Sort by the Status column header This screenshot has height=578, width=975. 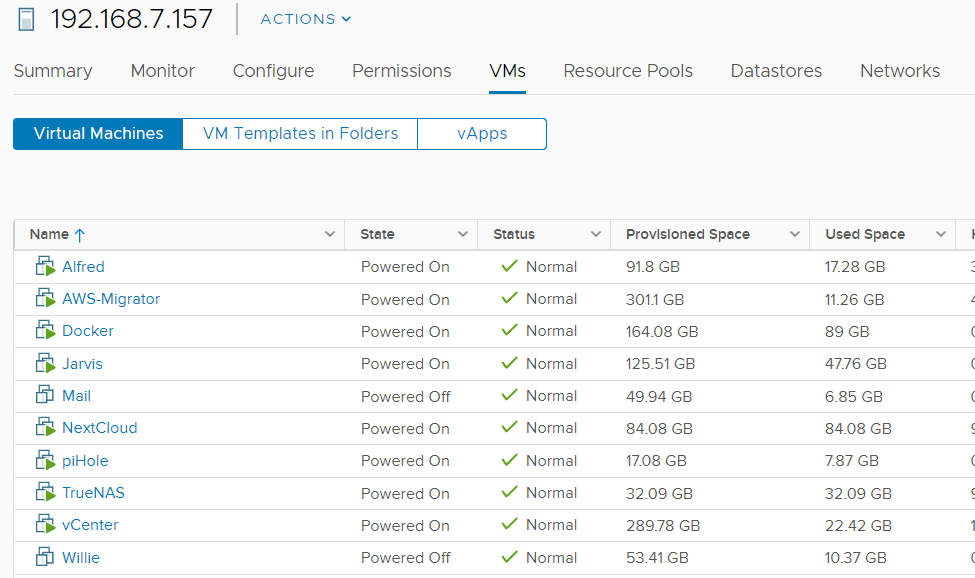coord(514,234)
